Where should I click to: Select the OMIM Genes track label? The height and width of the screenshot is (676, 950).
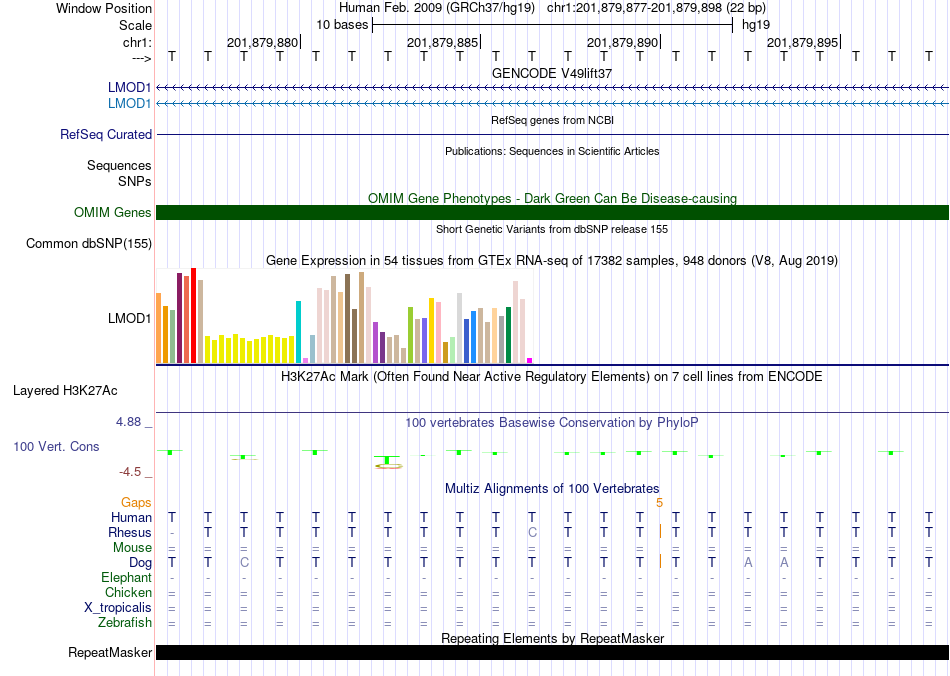112,213
